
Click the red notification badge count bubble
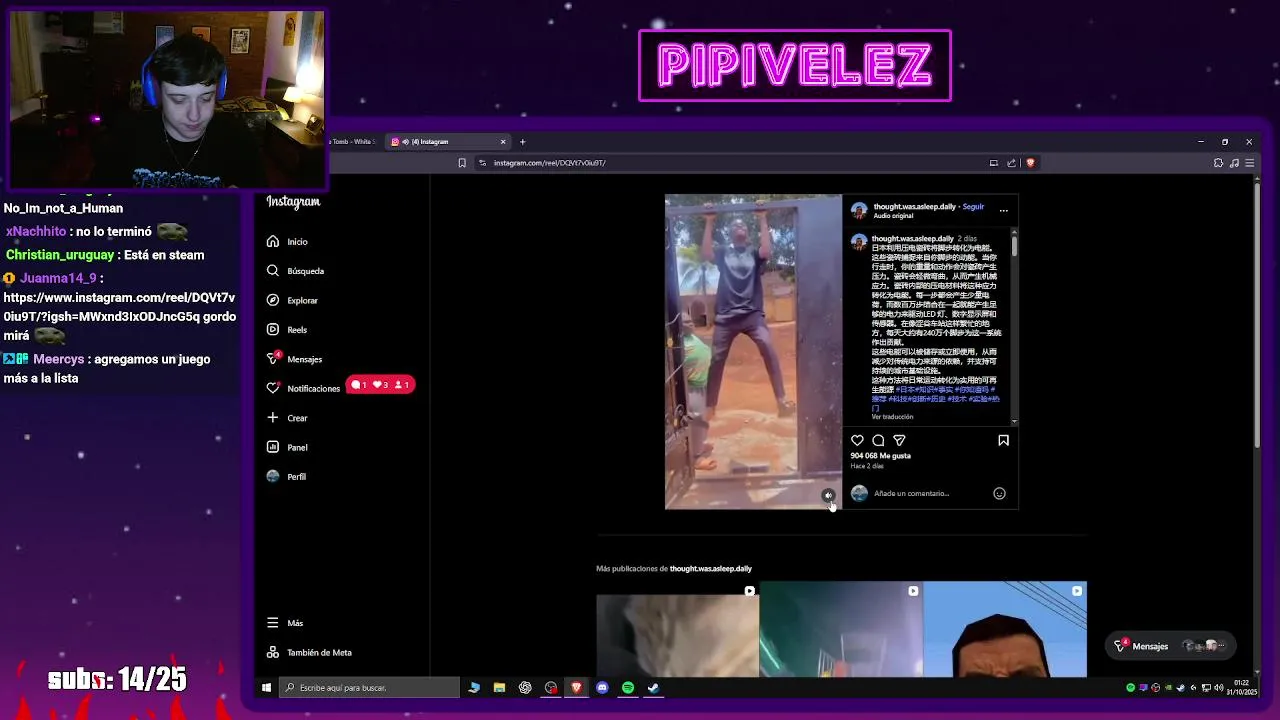point(380,385)
